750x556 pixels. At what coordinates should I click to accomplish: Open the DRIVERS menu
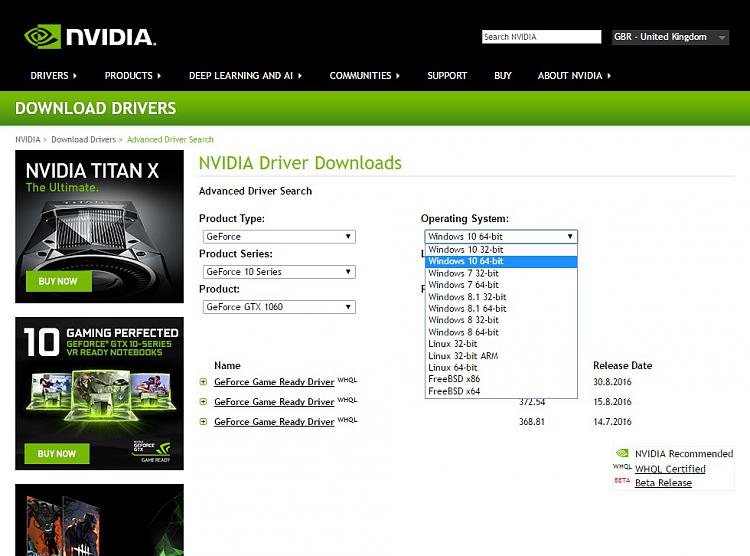coord(53,76)
